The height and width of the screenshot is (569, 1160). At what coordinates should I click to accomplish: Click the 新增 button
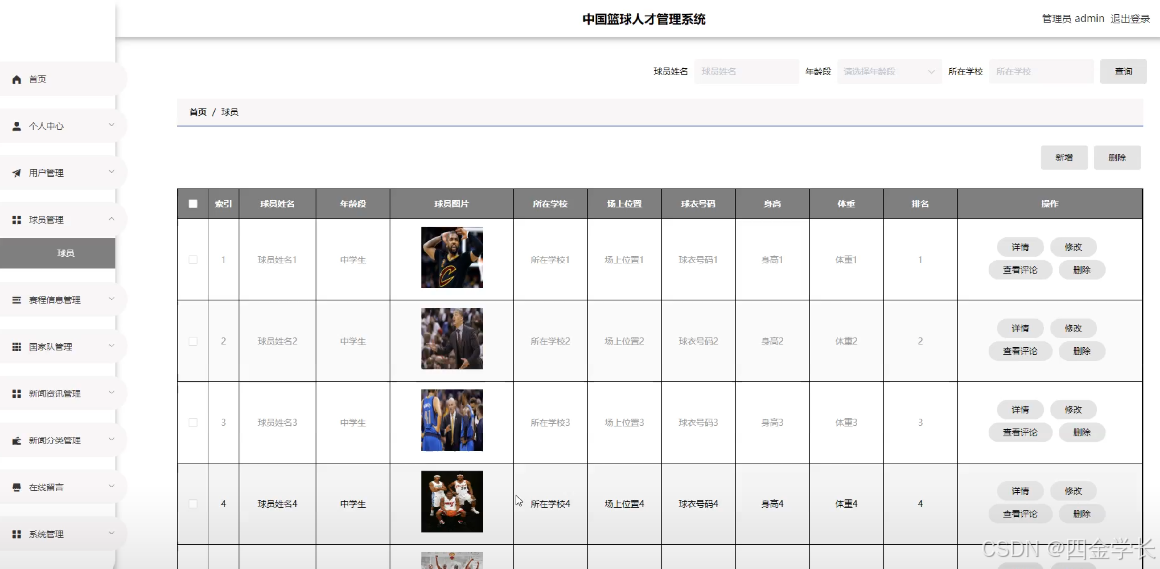[x=1064, y=158]
